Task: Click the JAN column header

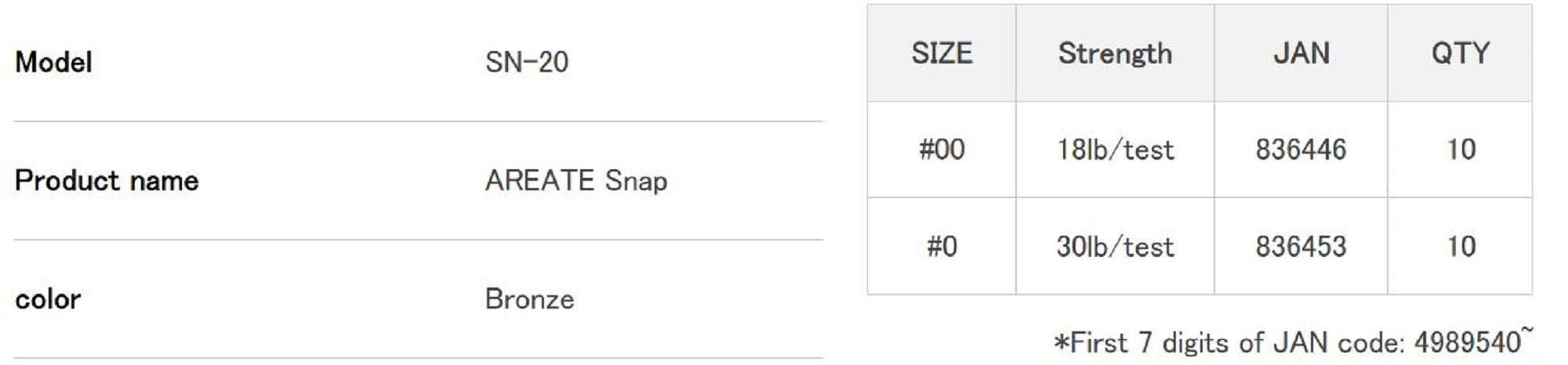Action: 1301,53
